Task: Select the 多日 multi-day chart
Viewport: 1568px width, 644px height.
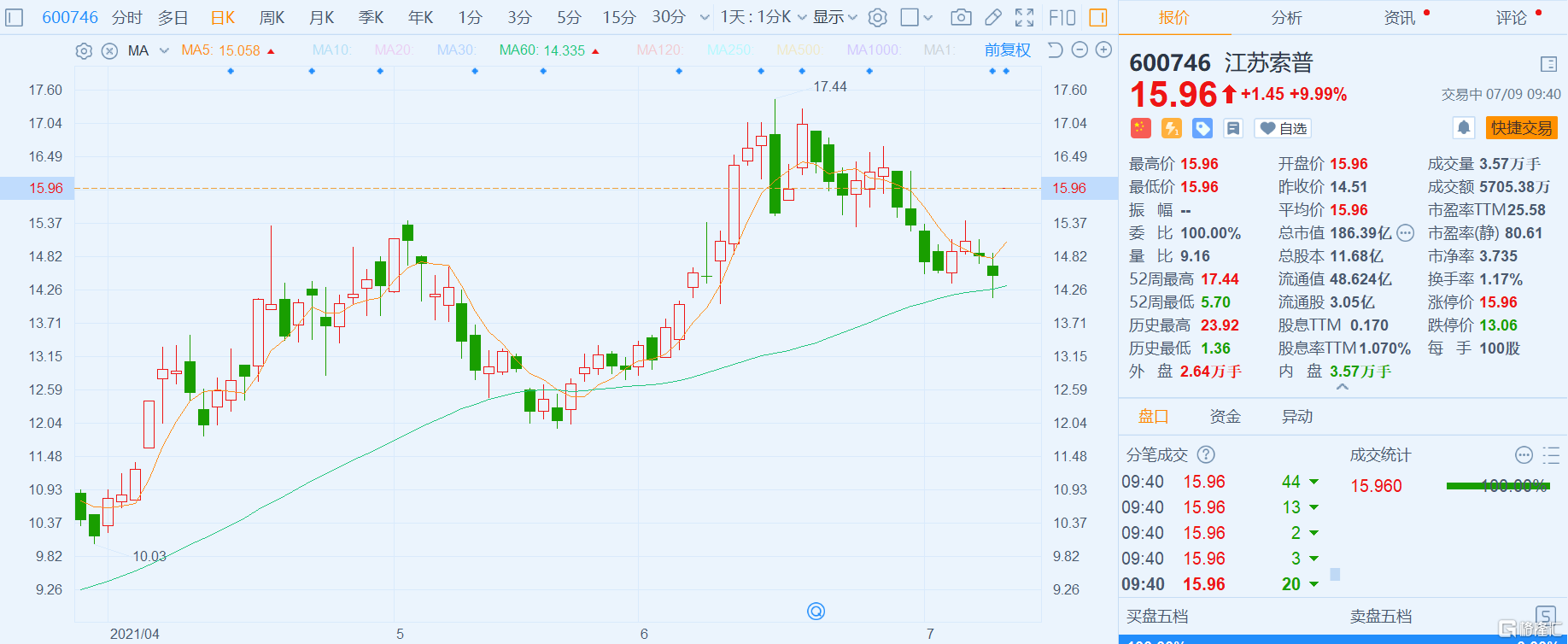Action: point(173,17)
